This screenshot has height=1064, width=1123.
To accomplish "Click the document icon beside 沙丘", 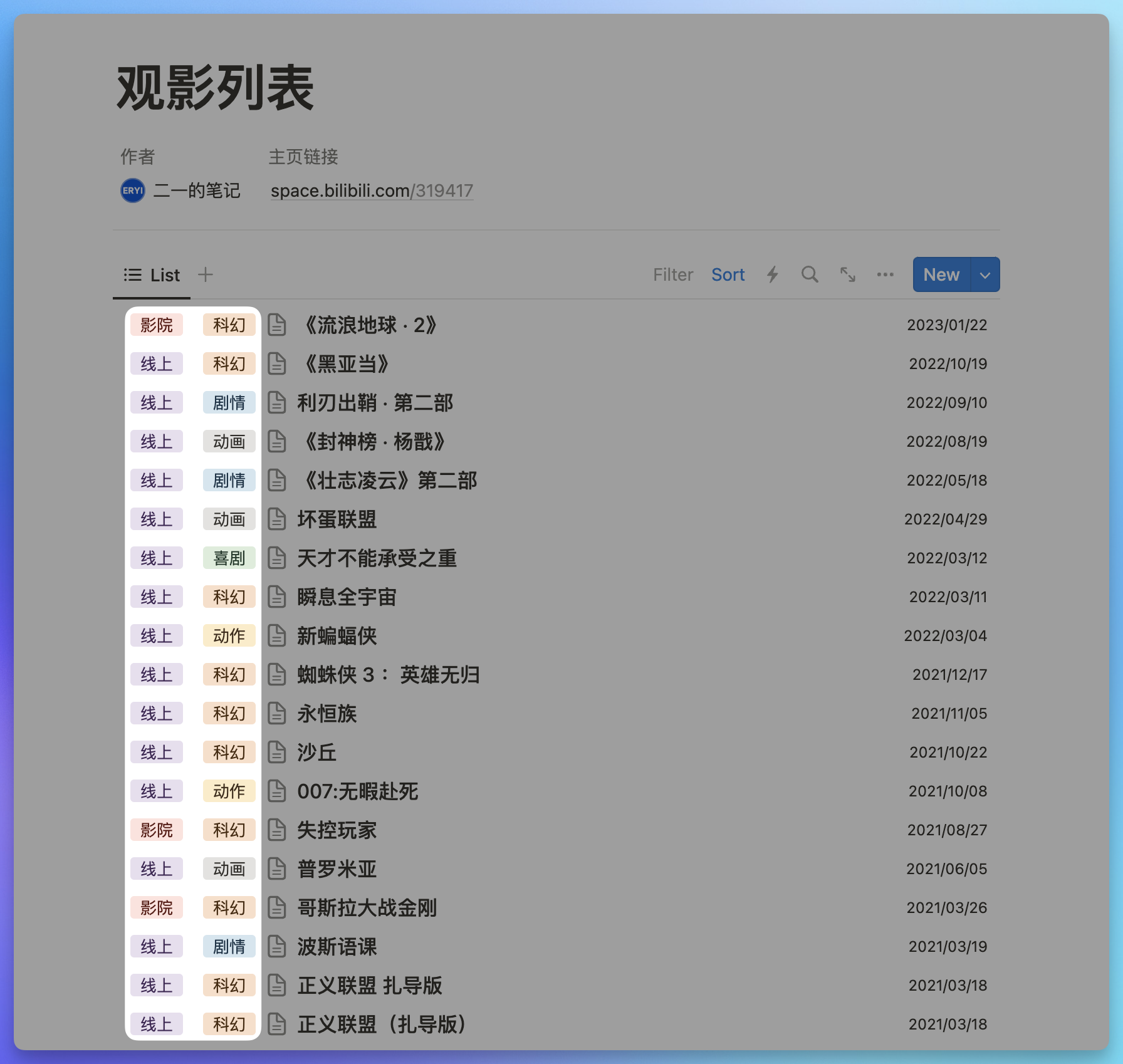I will (276, 752).
